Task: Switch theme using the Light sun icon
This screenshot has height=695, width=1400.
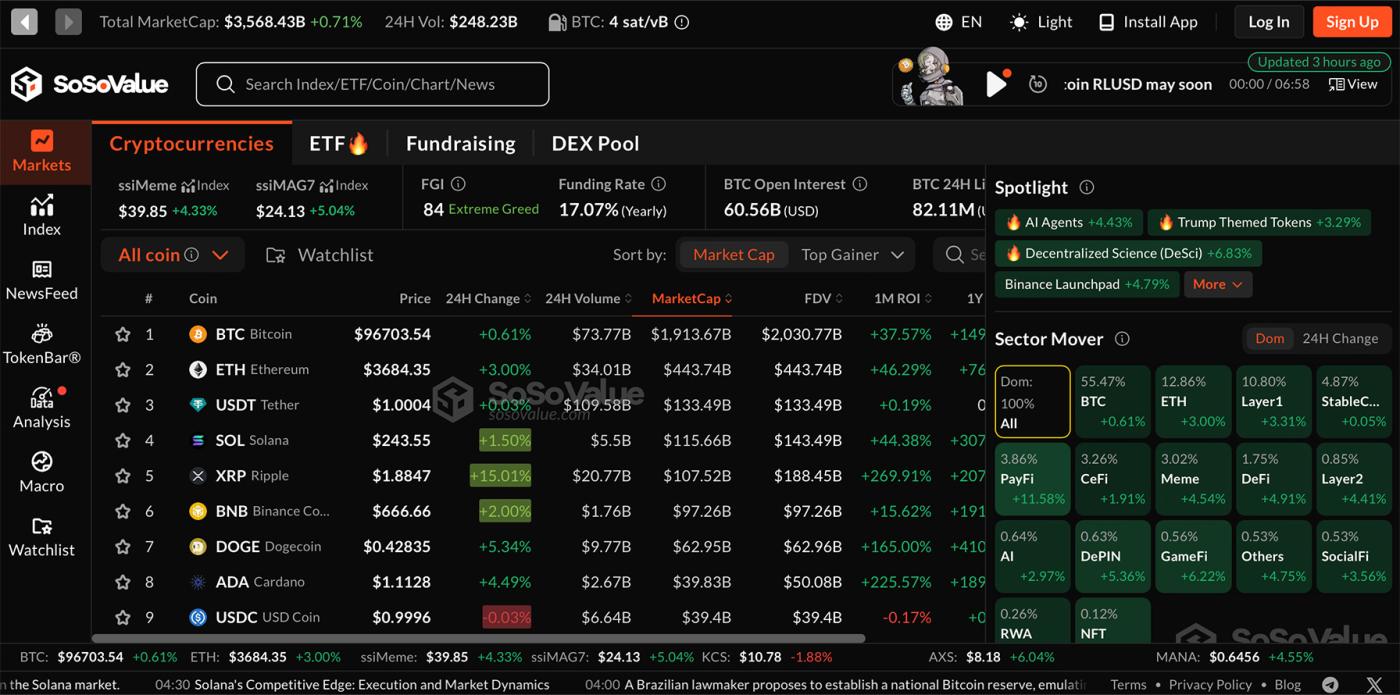Action: [1041, 22]
